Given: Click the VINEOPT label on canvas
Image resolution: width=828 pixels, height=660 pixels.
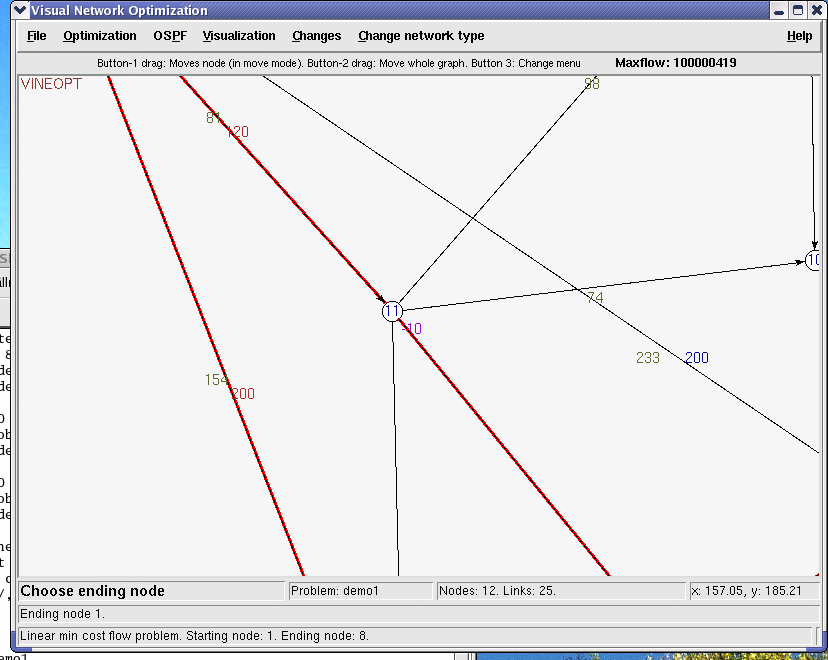Looking at the screenshot, I should point(51,84).
